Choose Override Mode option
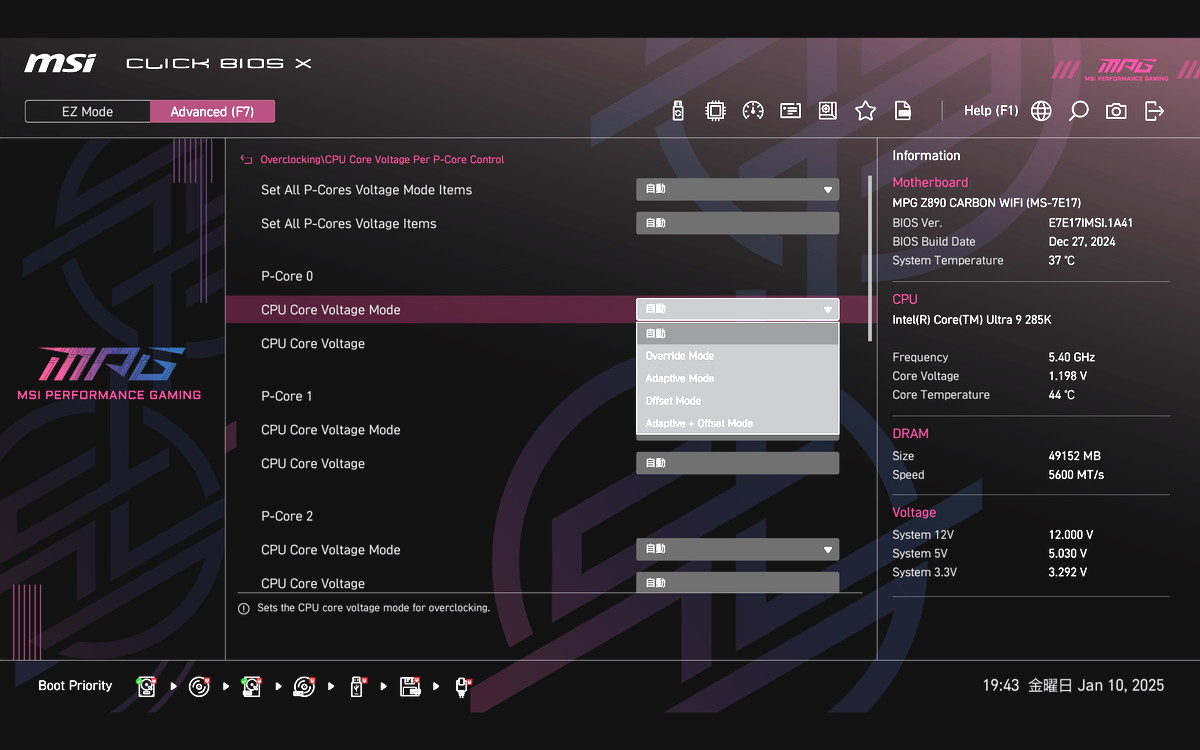The image size is (1200, 750). click(738, 356)
